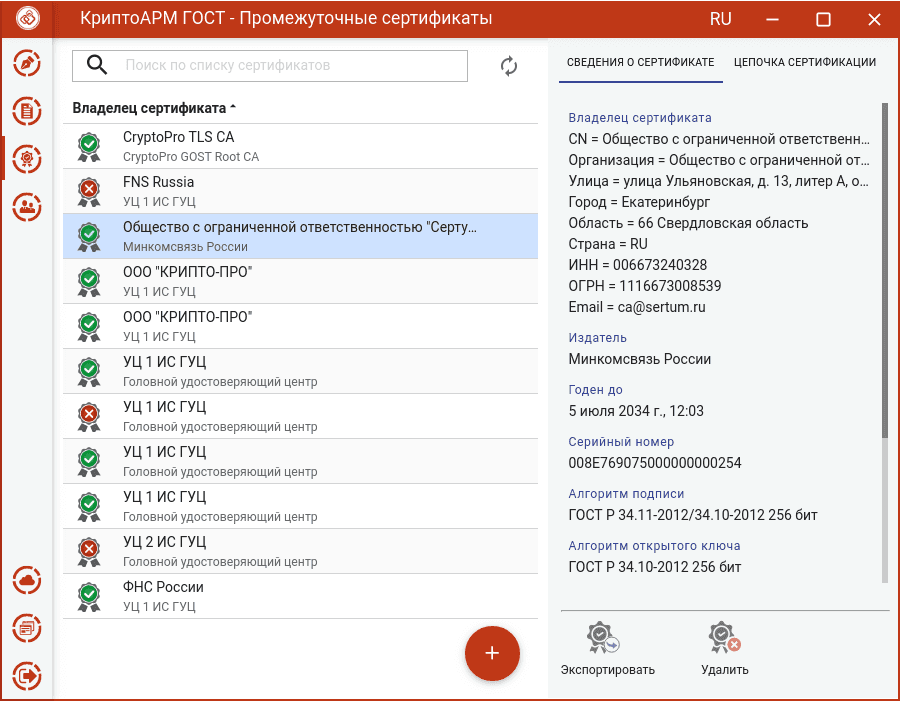The width and height of the screenshot is (901, 703).
Task: Click the Город = Екатеринбург line
Action: tap(639, 202)
